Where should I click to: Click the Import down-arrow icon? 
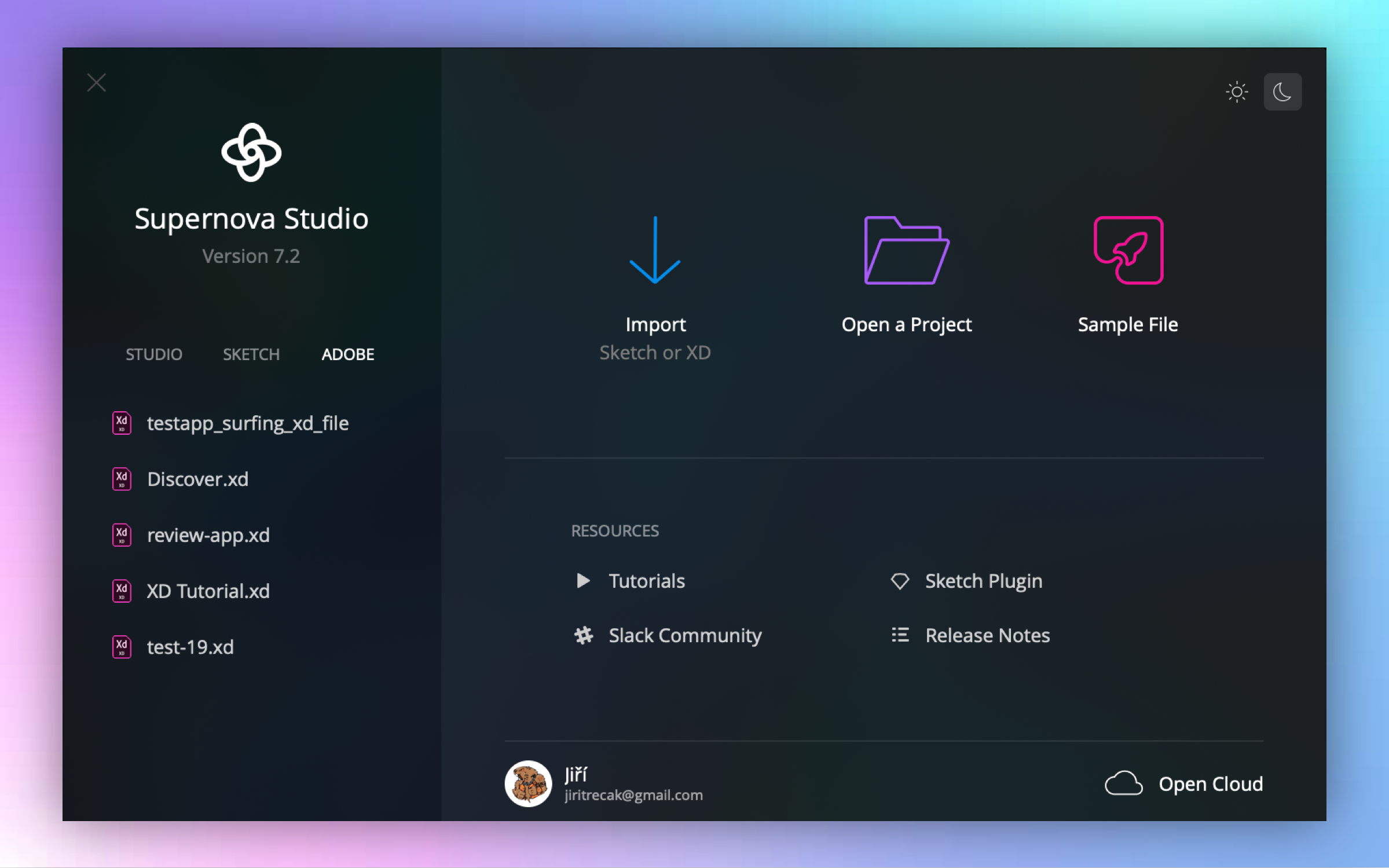click(655, 250)
